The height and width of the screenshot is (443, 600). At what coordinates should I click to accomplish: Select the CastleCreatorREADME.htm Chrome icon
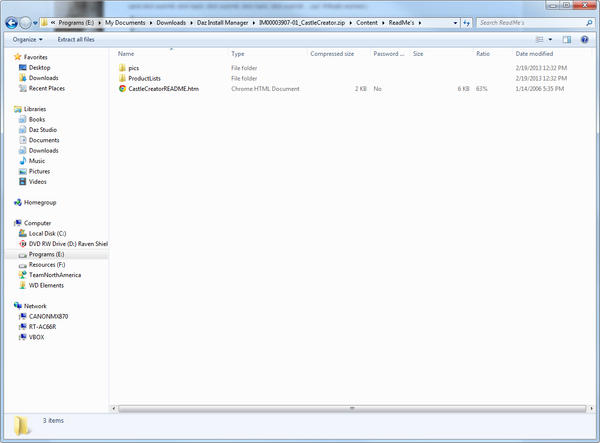click(122, 89)
